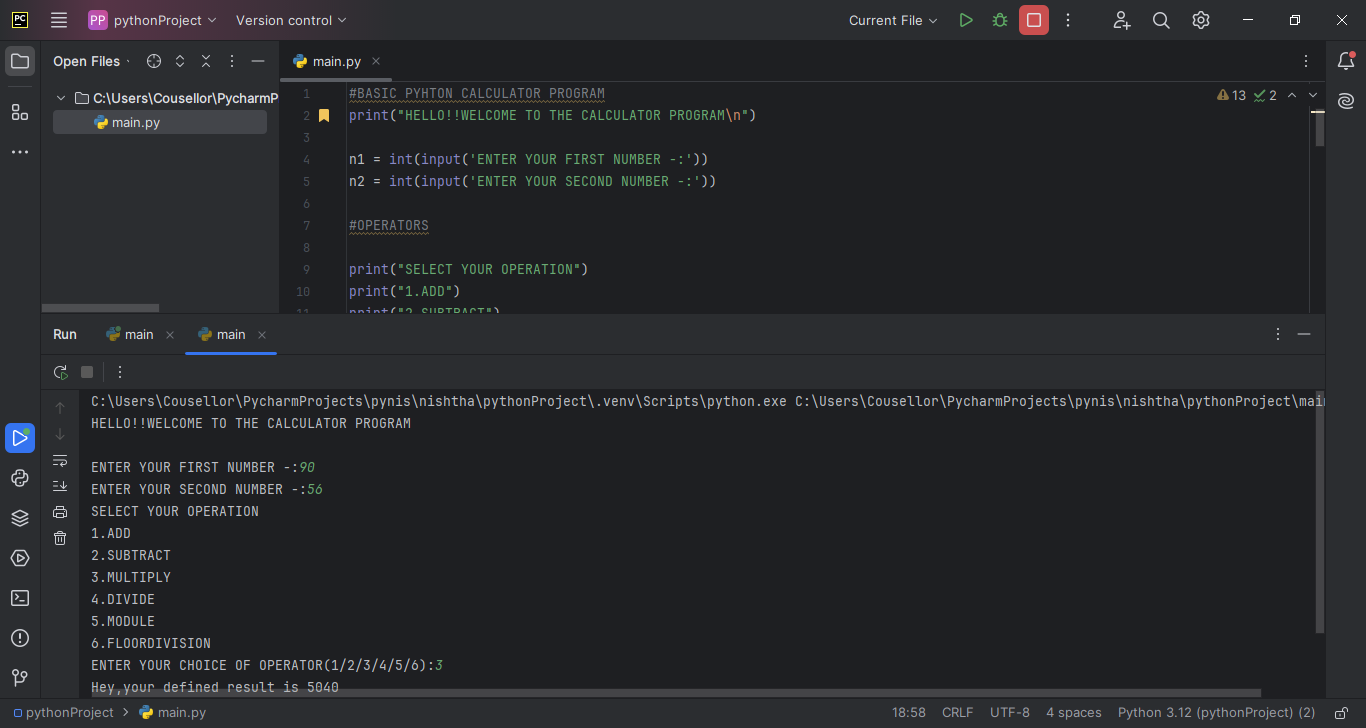Viewport: 1366px width, 728px height.
Task: Select main.py in the project tree
Action: tap(160, 122)
